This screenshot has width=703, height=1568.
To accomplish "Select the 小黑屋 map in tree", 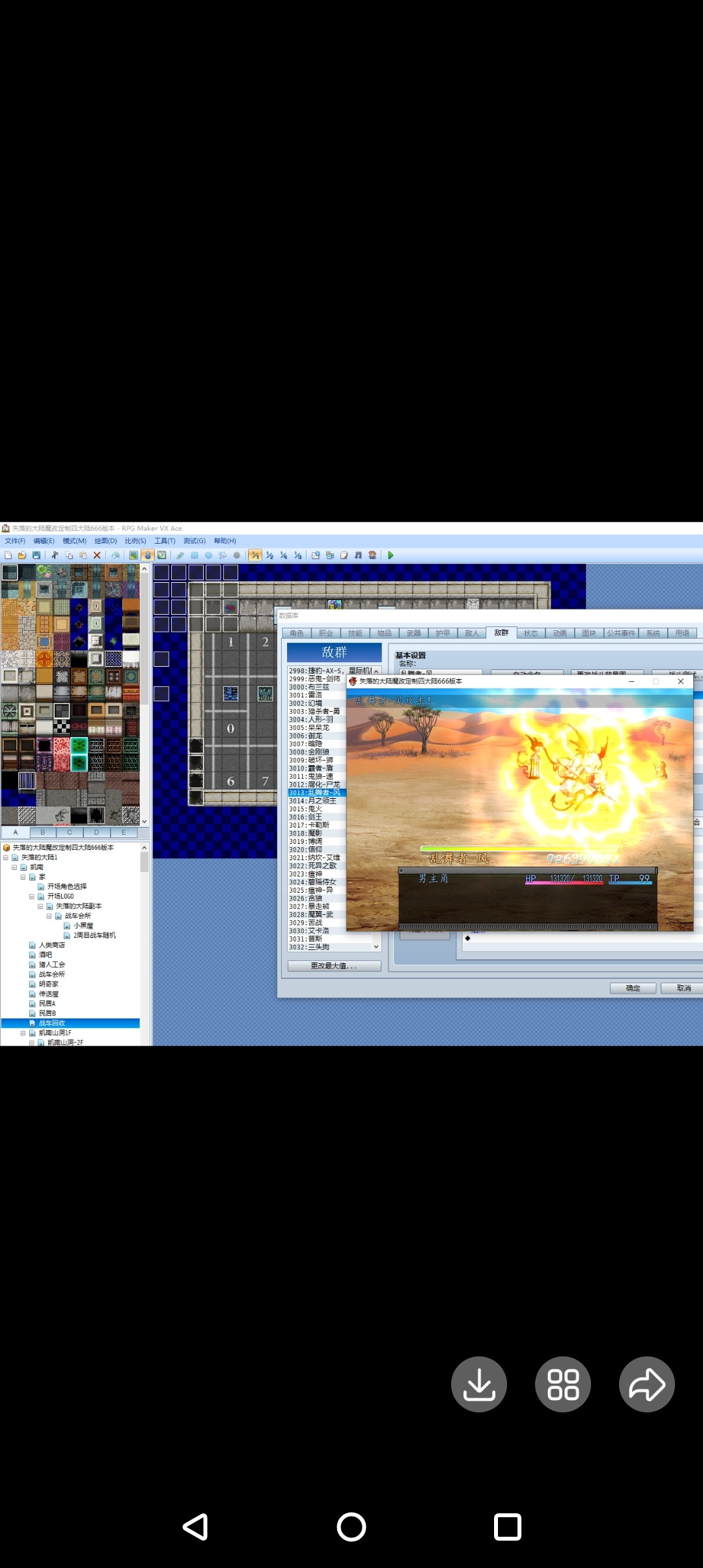I will [83, 926].
